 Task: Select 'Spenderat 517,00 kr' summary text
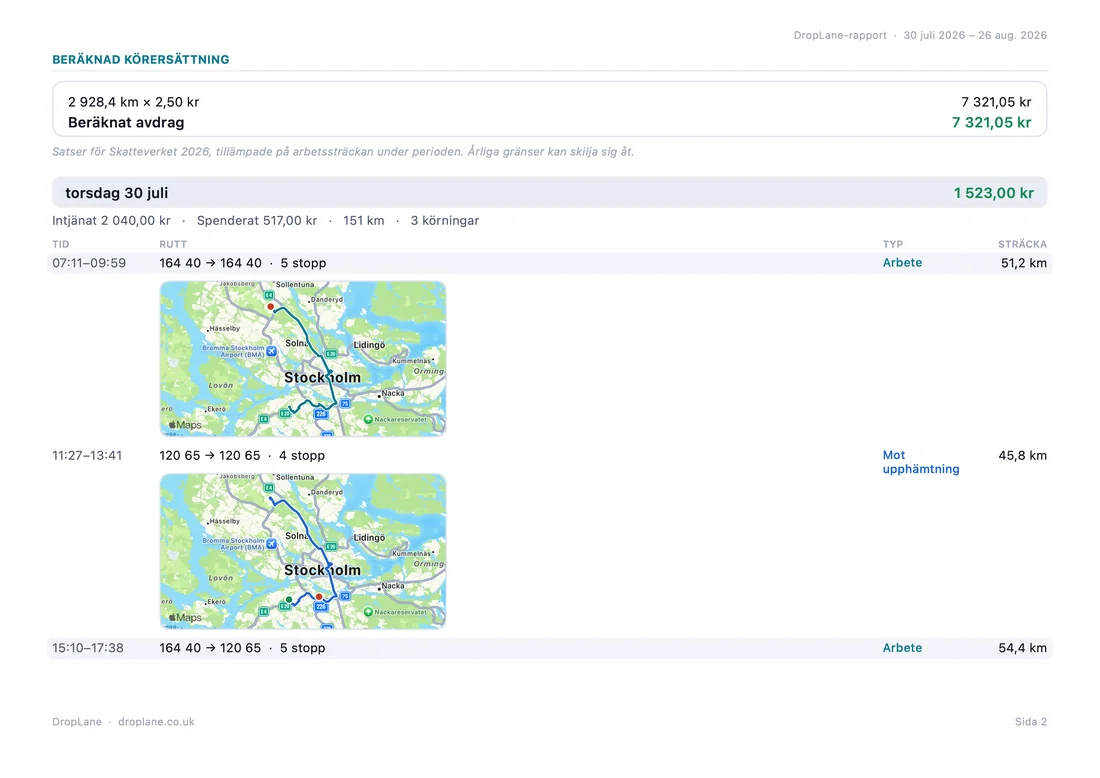tap(257, 220)
